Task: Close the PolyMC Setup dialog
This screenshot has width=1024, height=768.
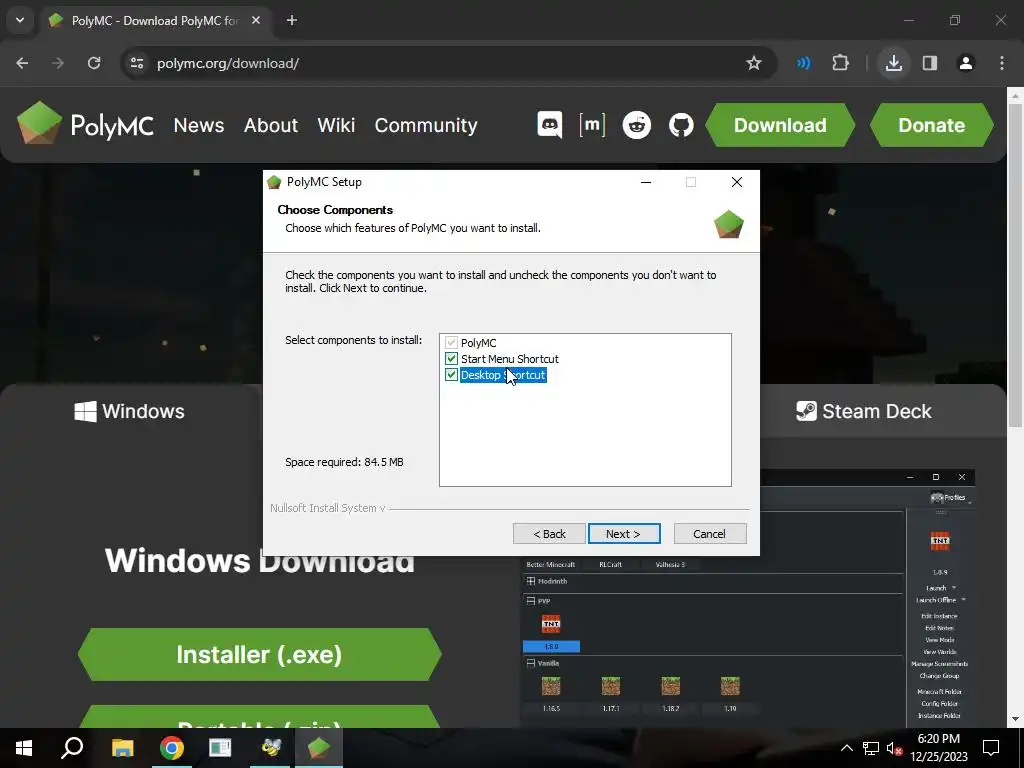Action: [x=737, y=182]
